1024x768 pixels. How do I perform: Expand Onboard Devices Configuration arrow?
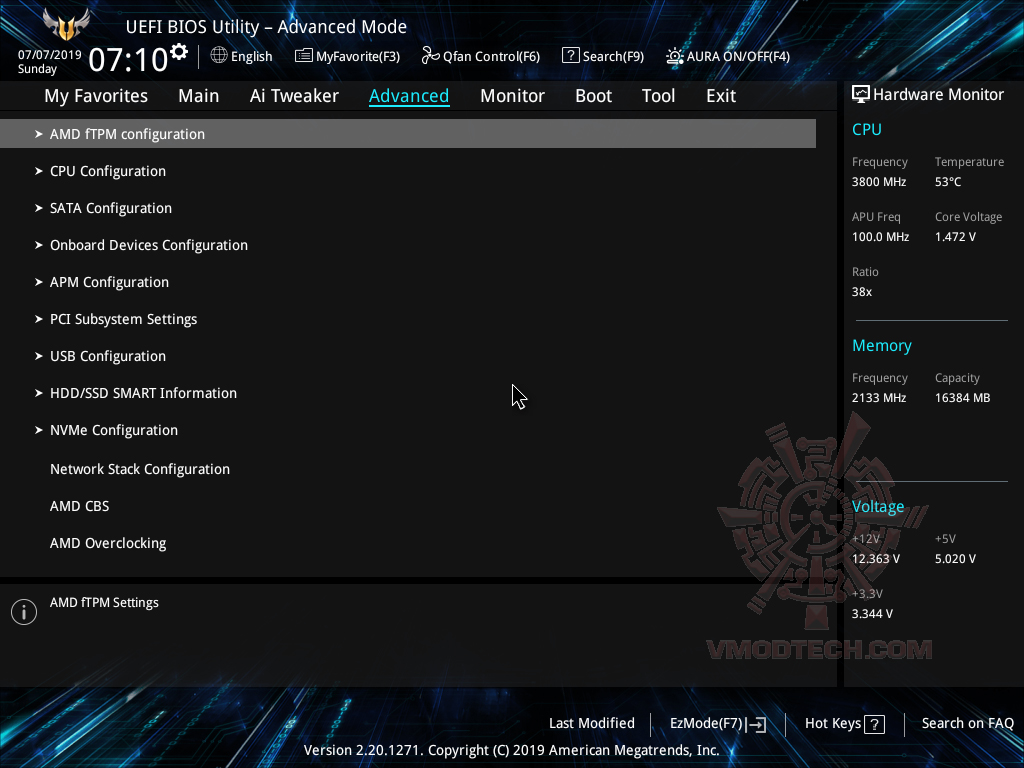point(39,245)
